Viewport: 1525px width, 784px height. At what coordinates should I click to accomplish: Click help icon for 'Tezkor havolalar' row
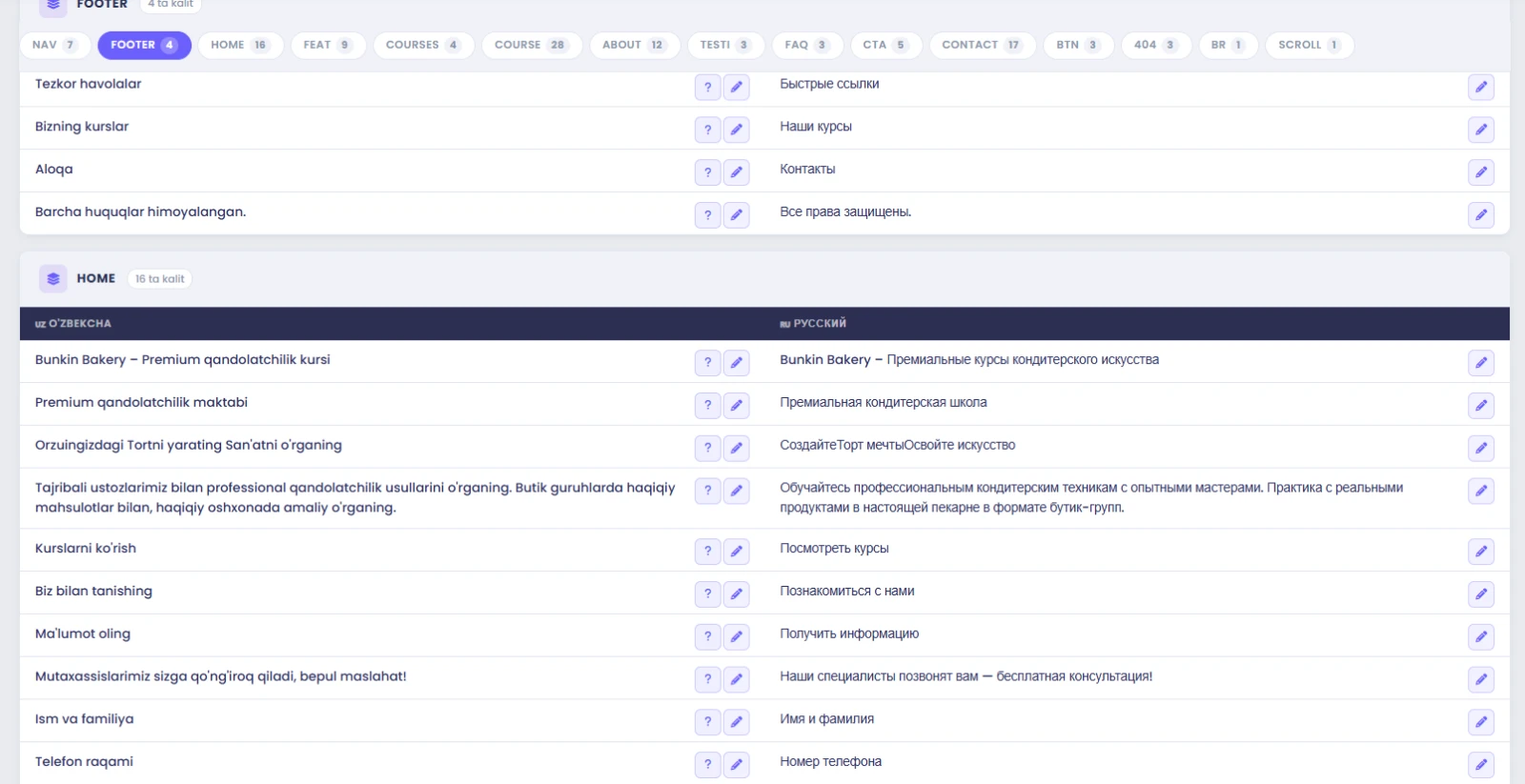(707, 88)
